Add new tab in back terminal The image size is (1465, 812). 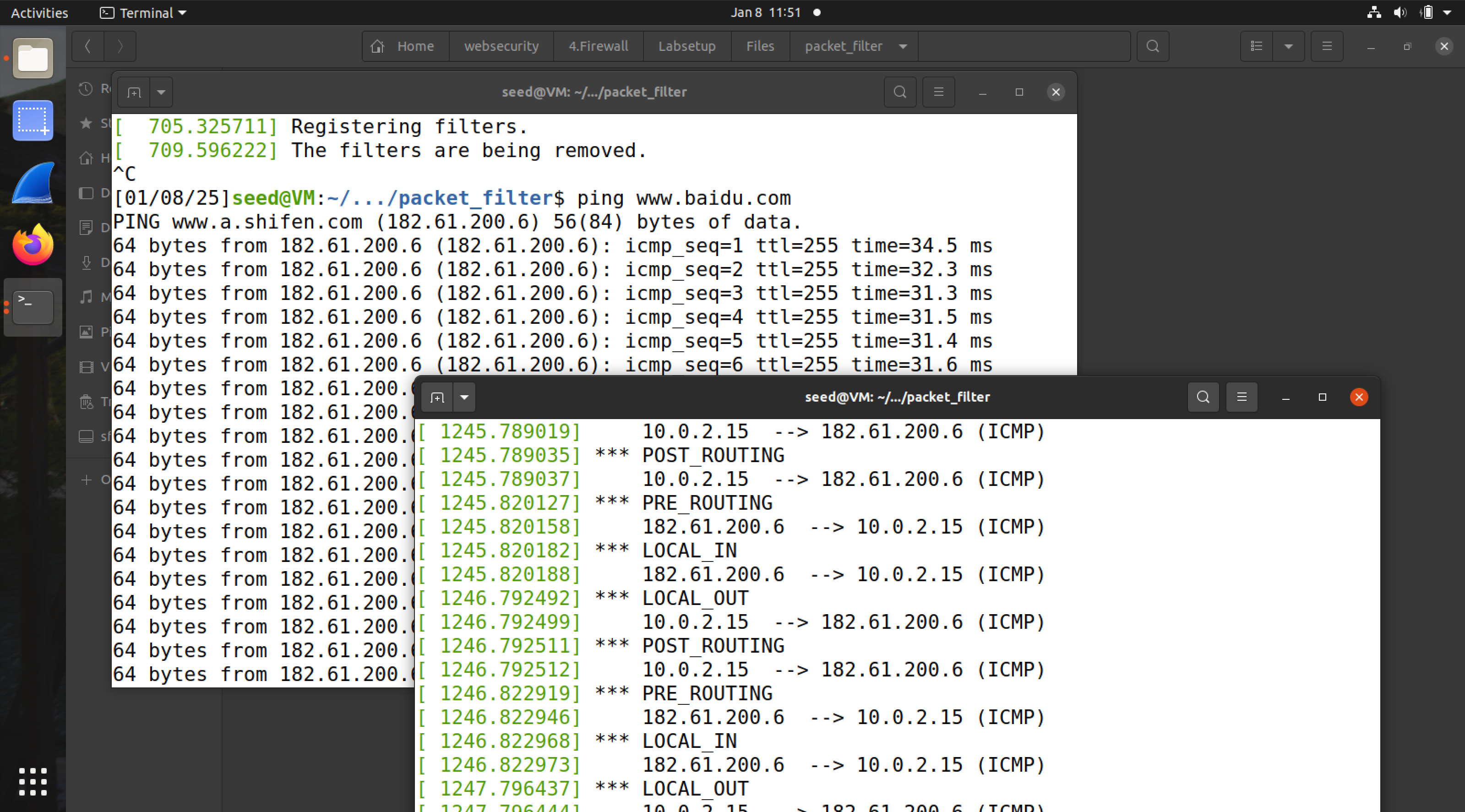click(134, 92)
